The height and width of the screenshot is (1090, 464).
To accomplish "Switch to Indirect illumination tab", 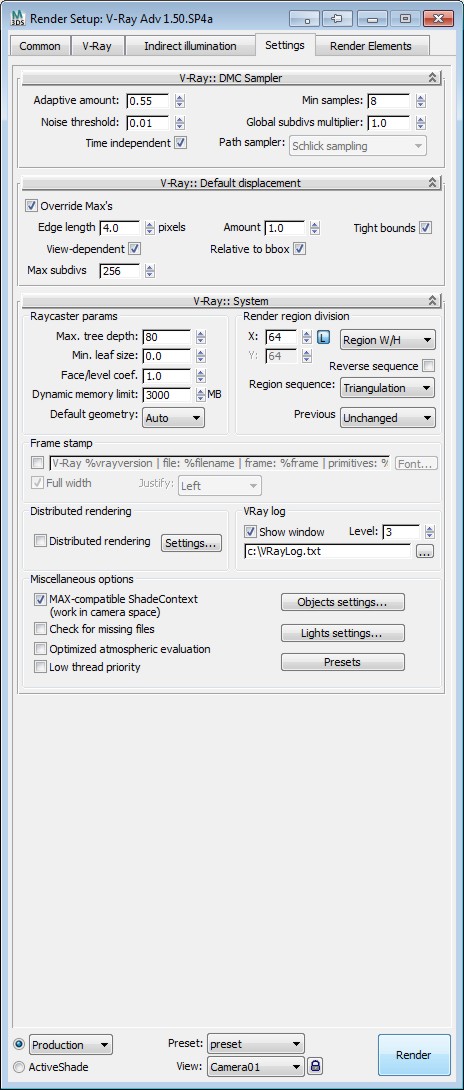I will pyautogui.click(x=190, y=47).
